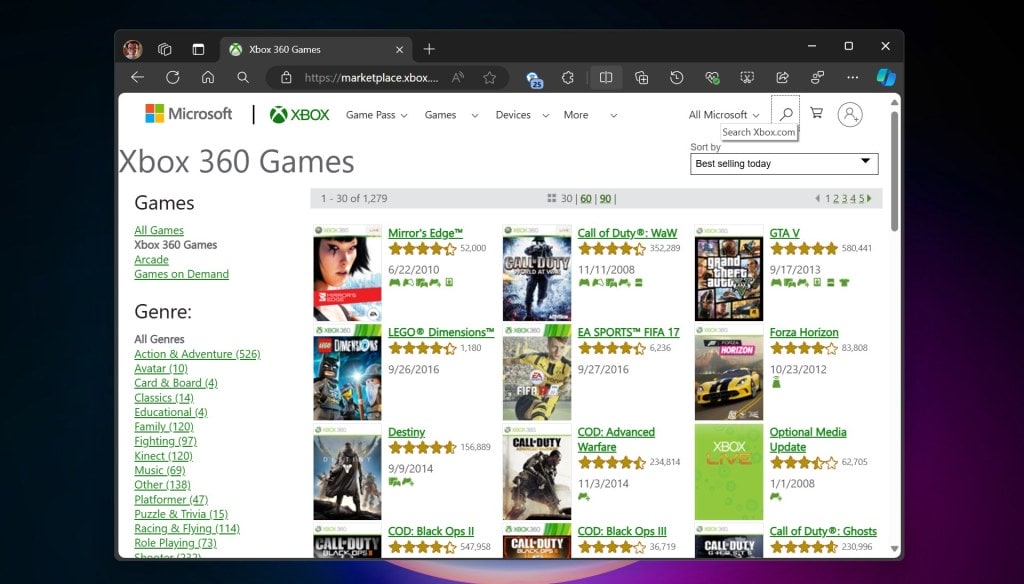Screen dimensions: 1024x584
Task: Filter by Kinect (120) genre
Action: tap(163, 455)
